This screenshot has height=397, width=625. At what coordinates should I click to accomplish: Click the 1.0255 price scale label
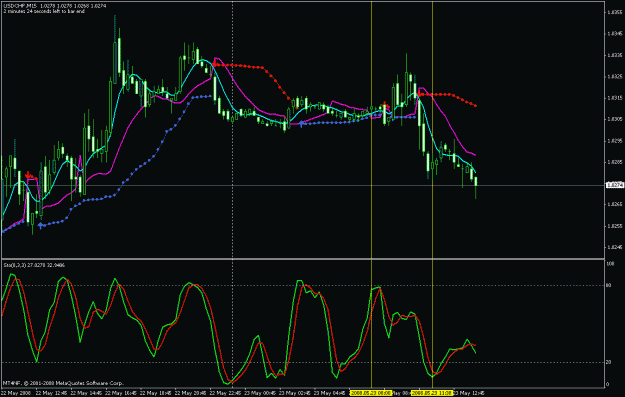click(615, 226)
